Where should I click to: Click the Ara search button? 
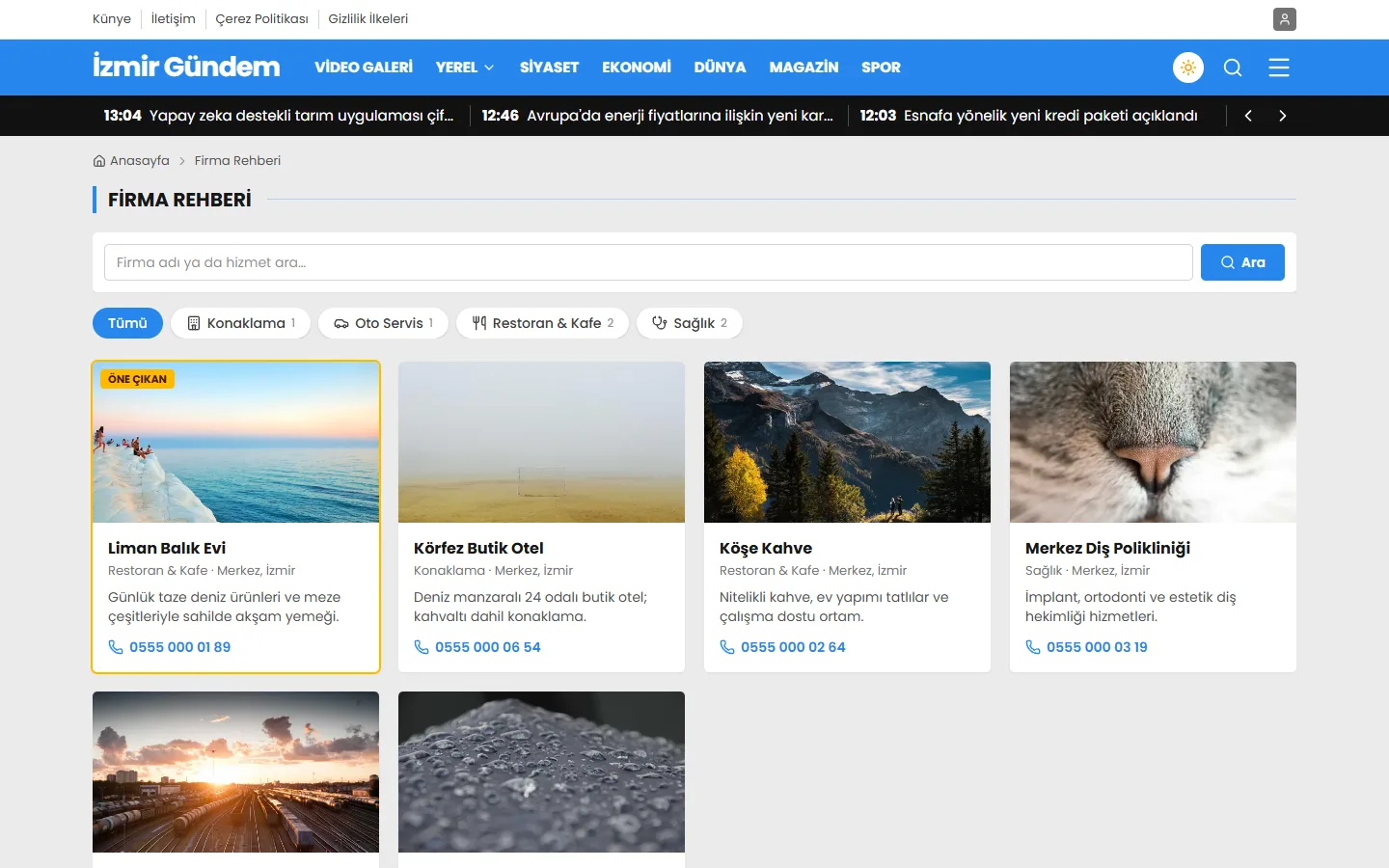click(1242, 262)
